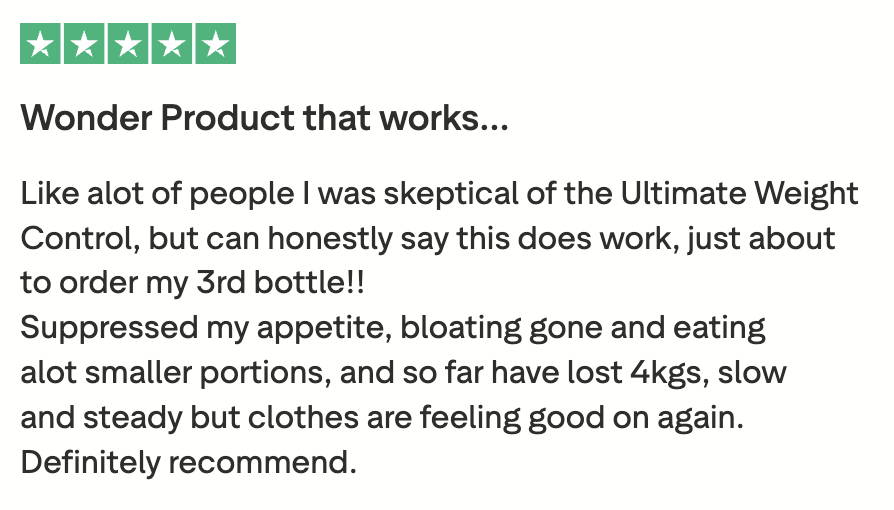Image resolution: width=894 pixels, height=510 pixels.
Task: Click the word 'clothes' in the review
Action: coord(303,418)
